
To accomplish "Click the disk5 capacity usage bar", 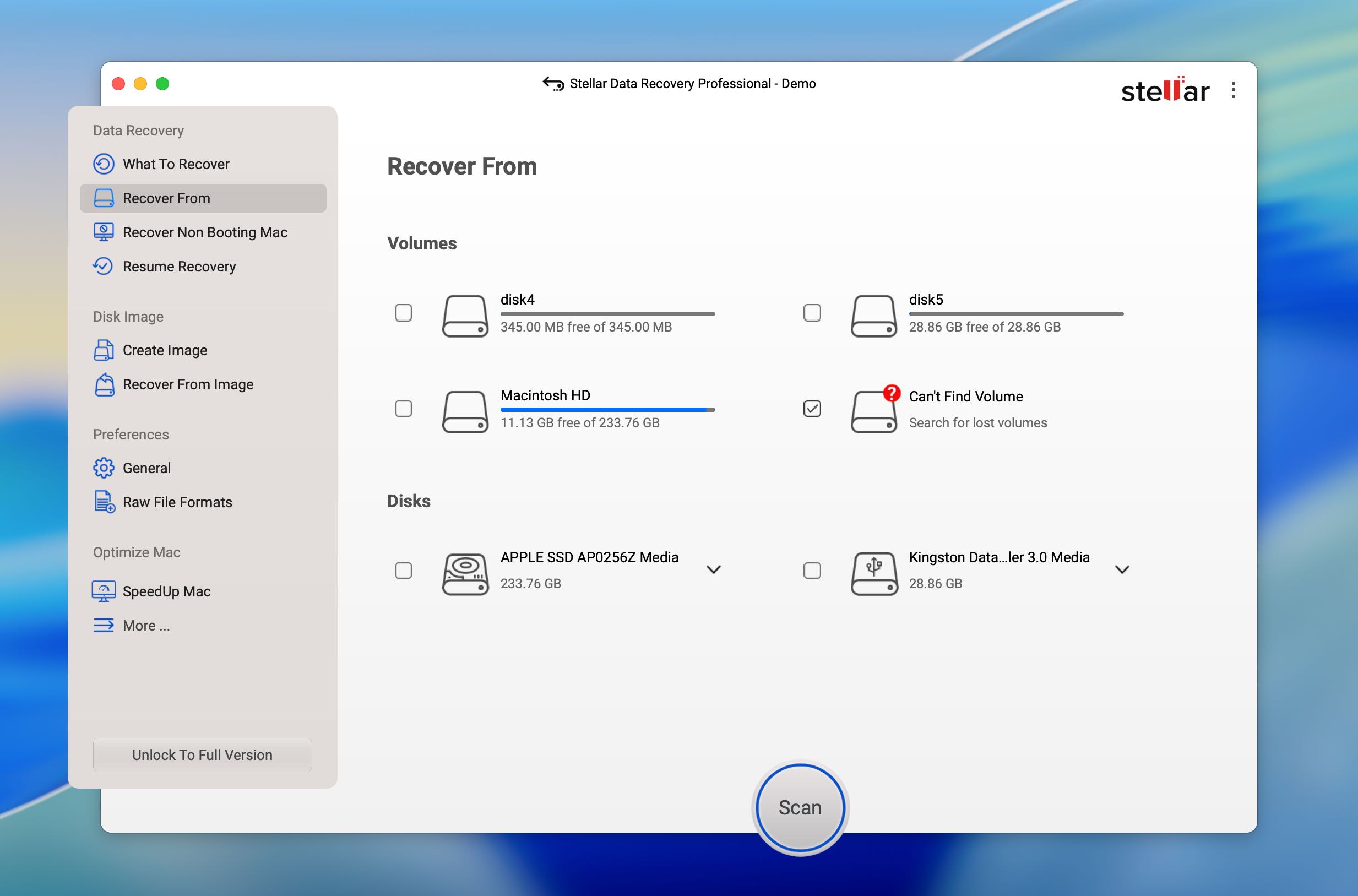I will 1016,314.
